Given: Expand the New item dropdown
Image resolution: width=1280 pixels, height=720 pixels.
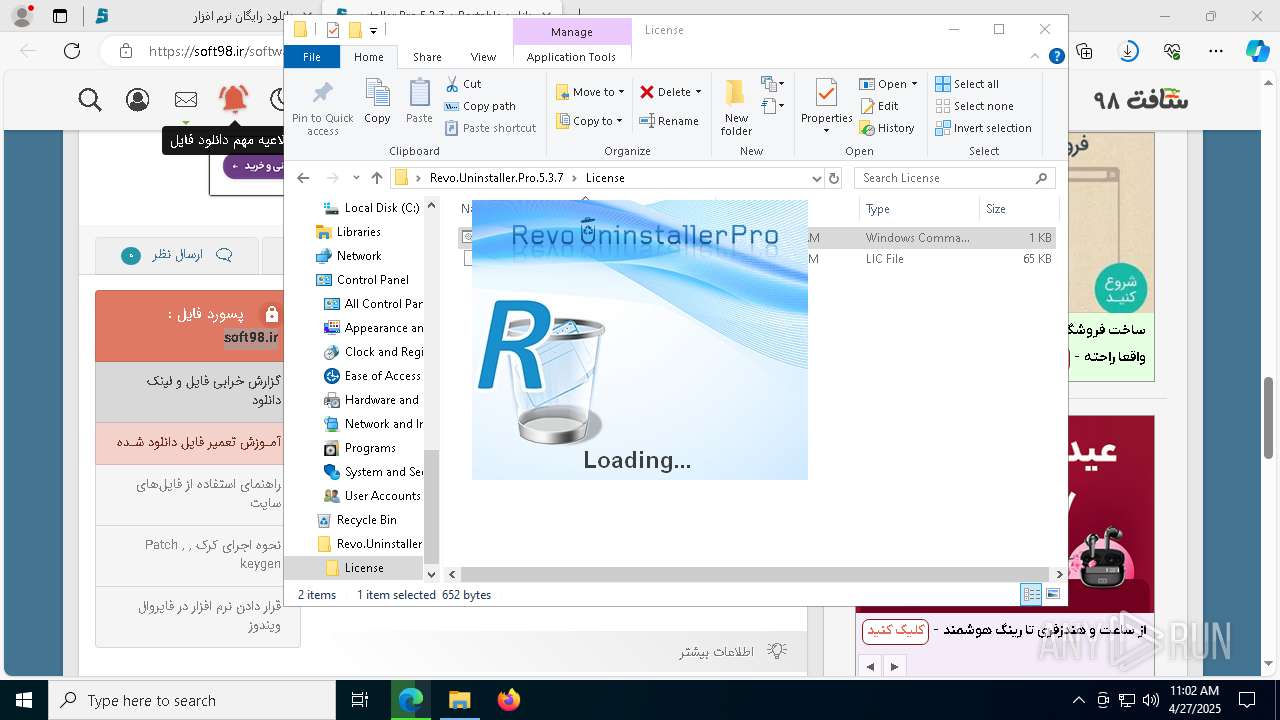Looking at the screenshot, I should [x=773, y=84].
